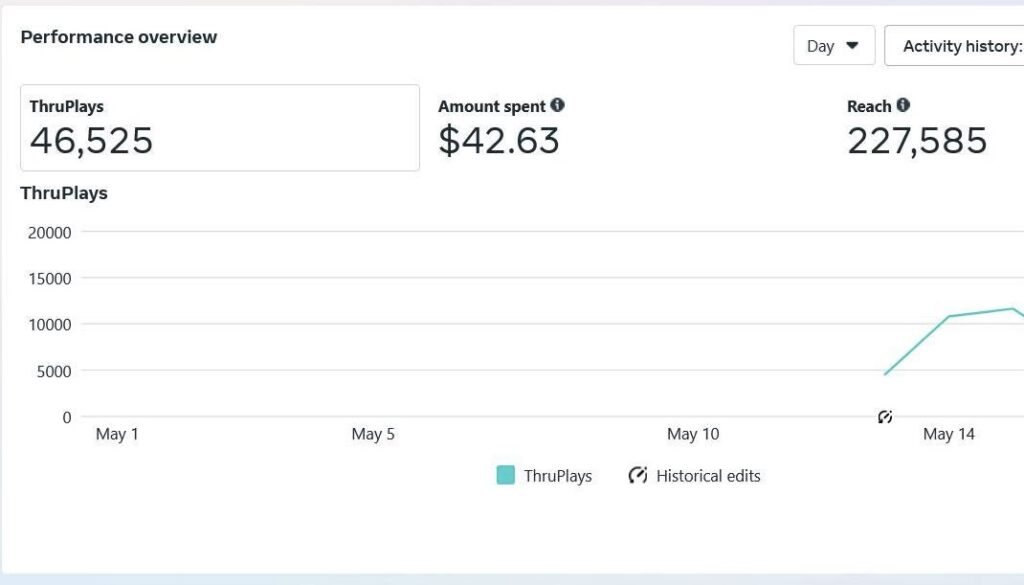Click the May 10 axis label

693,434
